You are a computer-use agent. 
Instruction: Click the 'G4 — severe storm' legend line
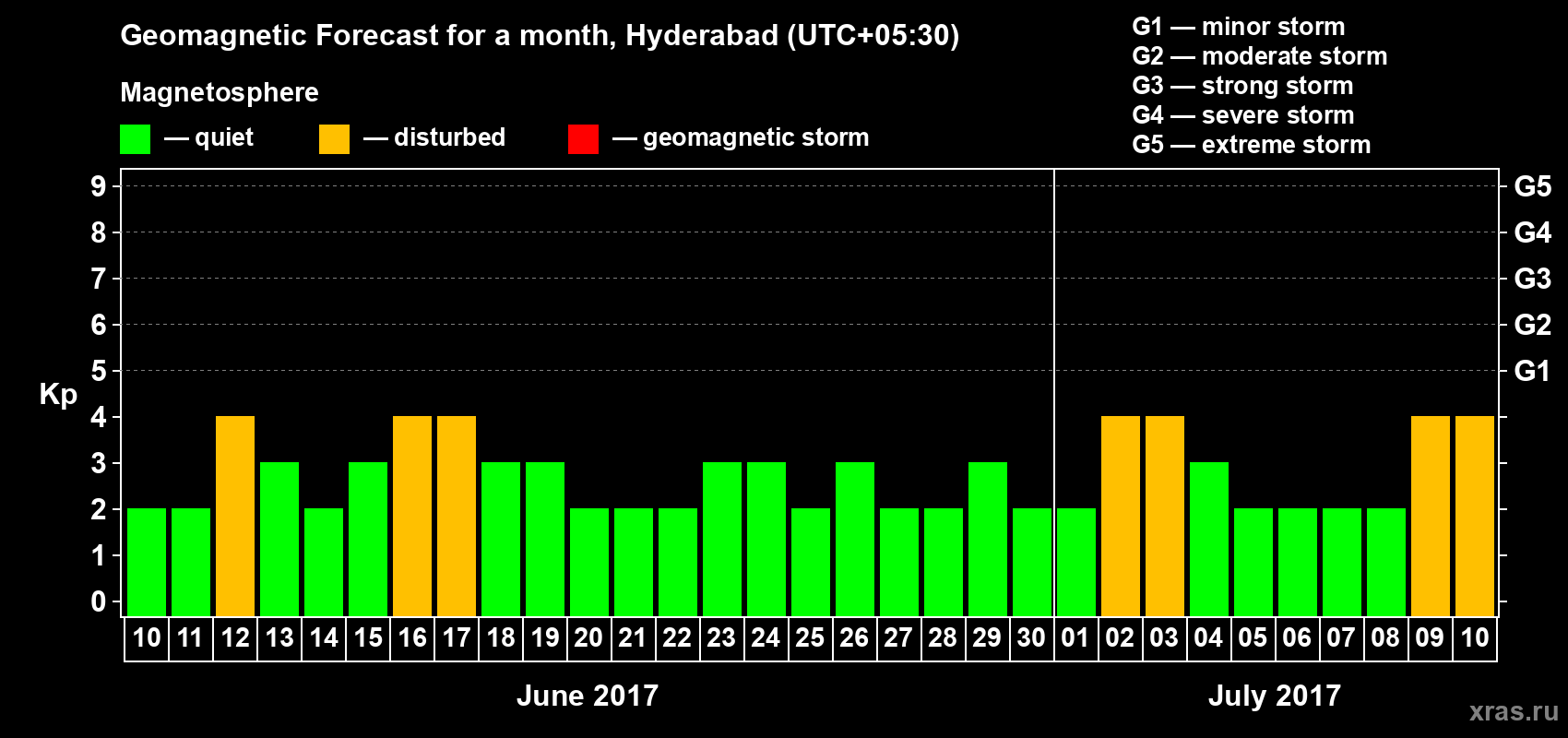tap(1243, 115)
